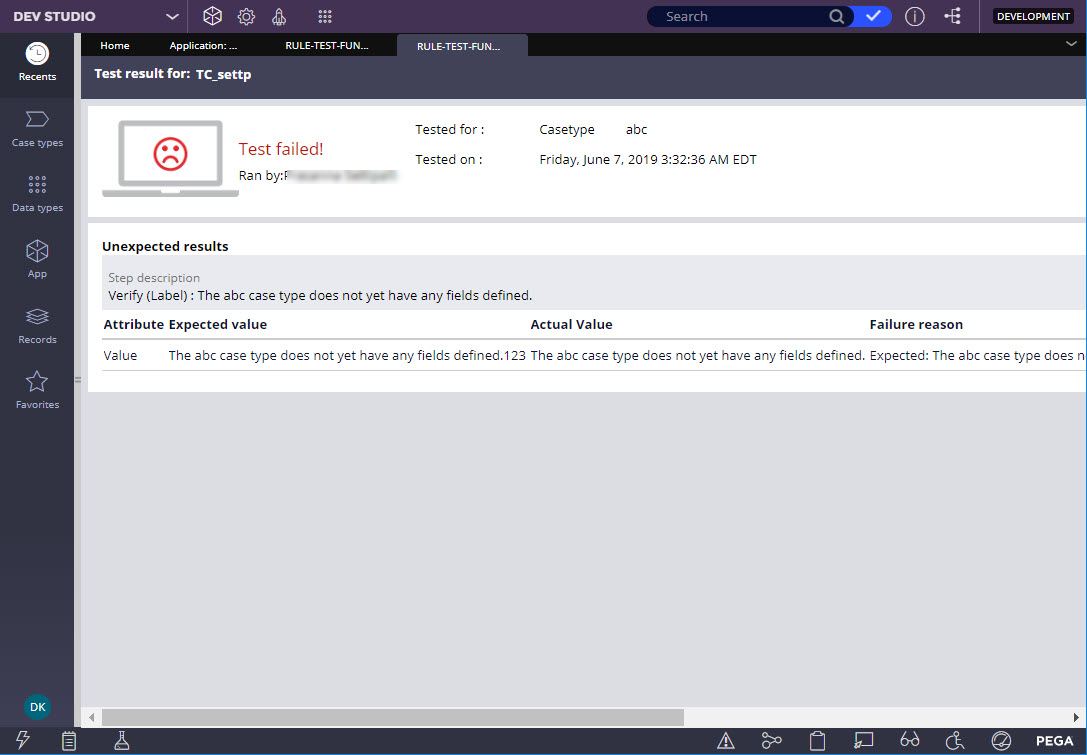Click the flask icon in bottom toolbar

(x=122, y=740)
